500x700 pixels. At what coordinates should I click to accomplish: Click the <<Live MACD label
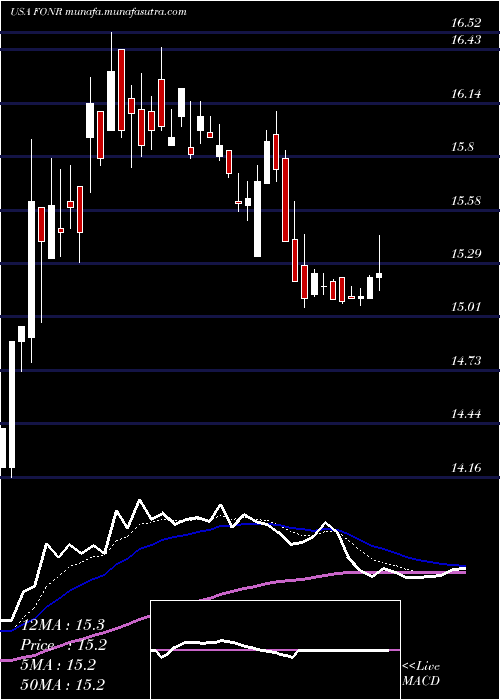point(421,673)
